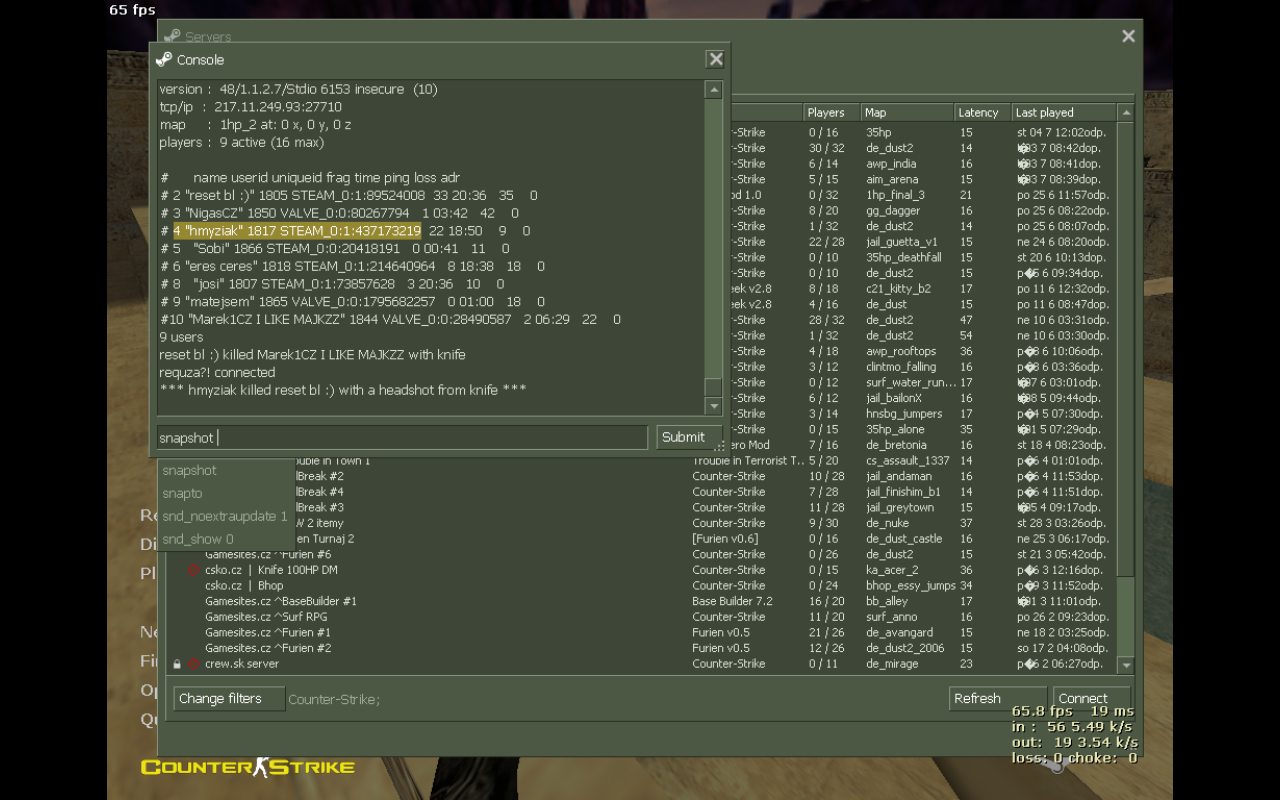
Task: Click the console scroll down arrow
Action: [713, 406]
